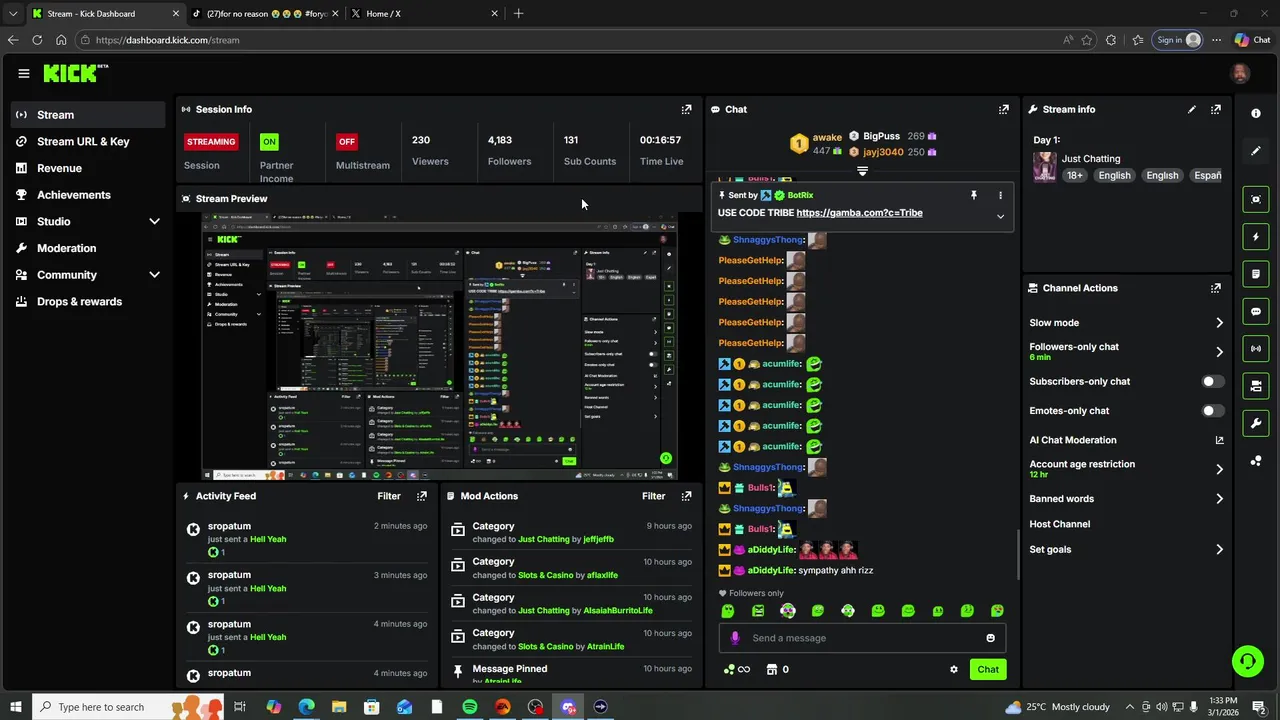Toggle Emotes-only chat switch
1280x720 pixels.
click(1212, 411)
